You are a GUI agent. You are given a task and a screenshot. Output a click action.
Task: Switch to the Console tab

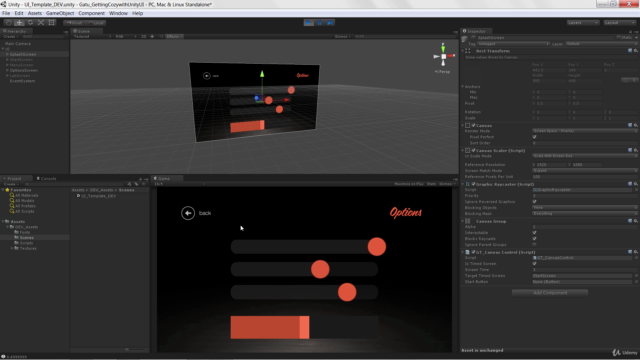[47, 178]
